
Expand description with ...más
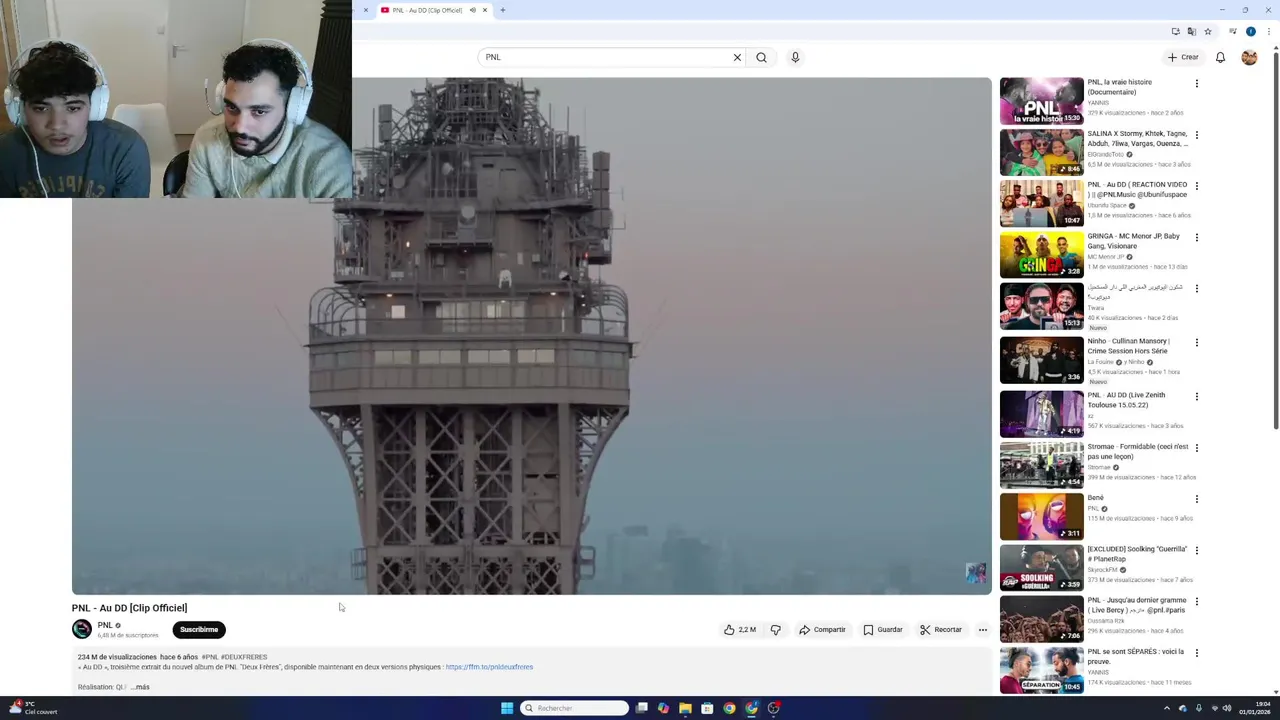pyautogui.click(x=140, y=687)
